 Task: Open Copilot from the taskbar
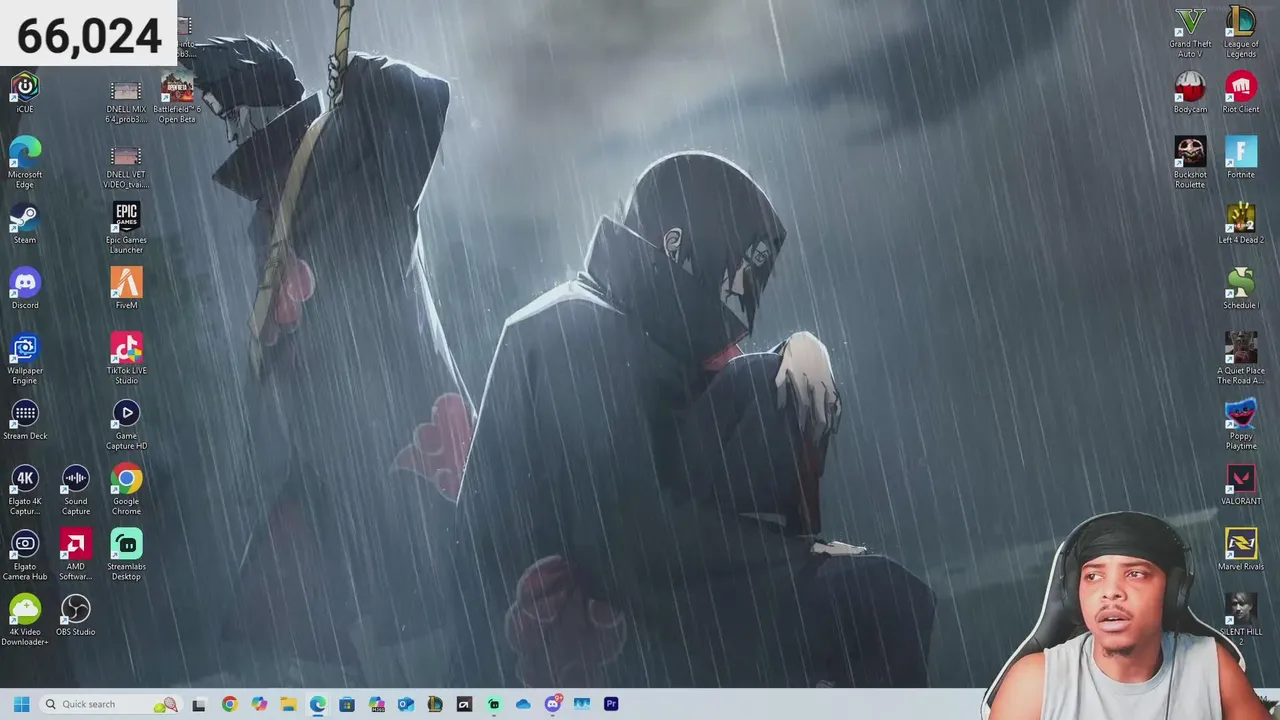259,704
